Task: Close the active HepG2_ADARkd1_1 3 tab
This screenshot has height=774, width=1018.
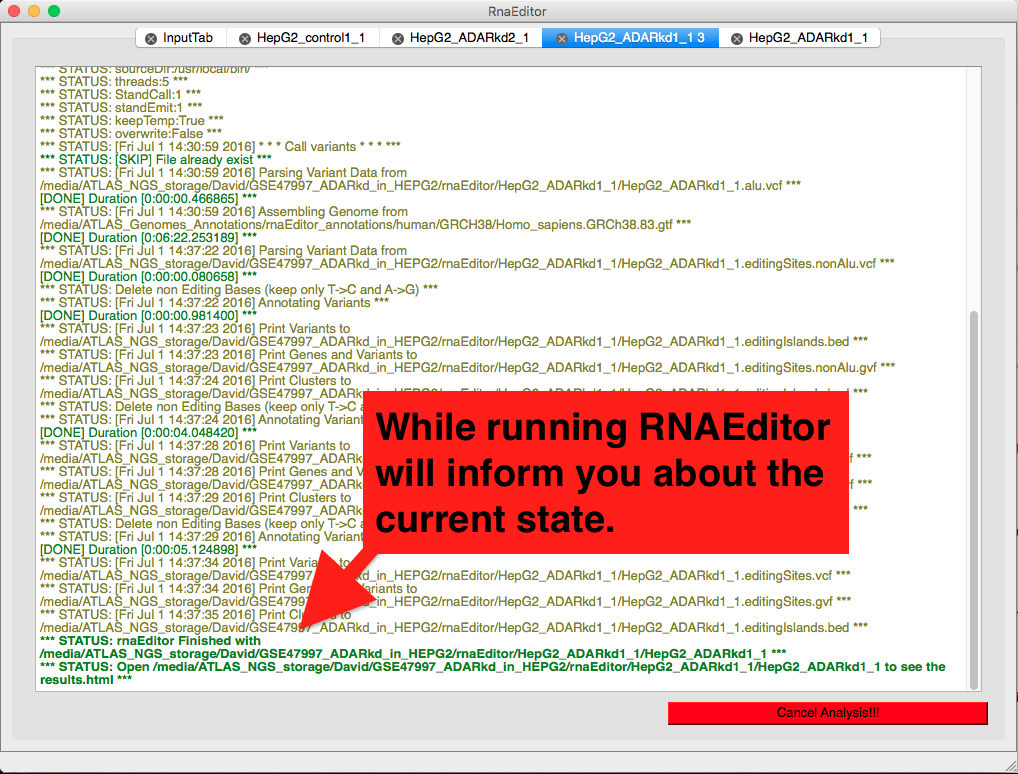Action: 562,39
